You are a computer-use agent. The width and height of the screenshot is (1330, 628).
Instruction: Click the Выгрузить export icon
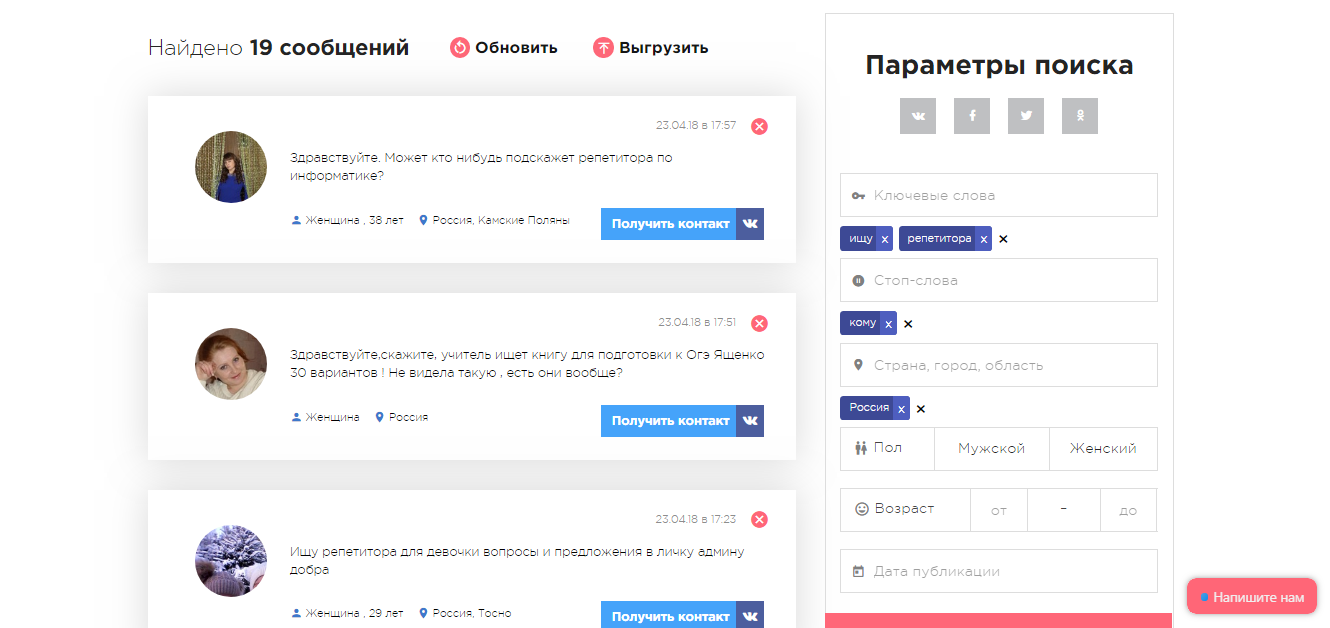[x=603, y=47]
